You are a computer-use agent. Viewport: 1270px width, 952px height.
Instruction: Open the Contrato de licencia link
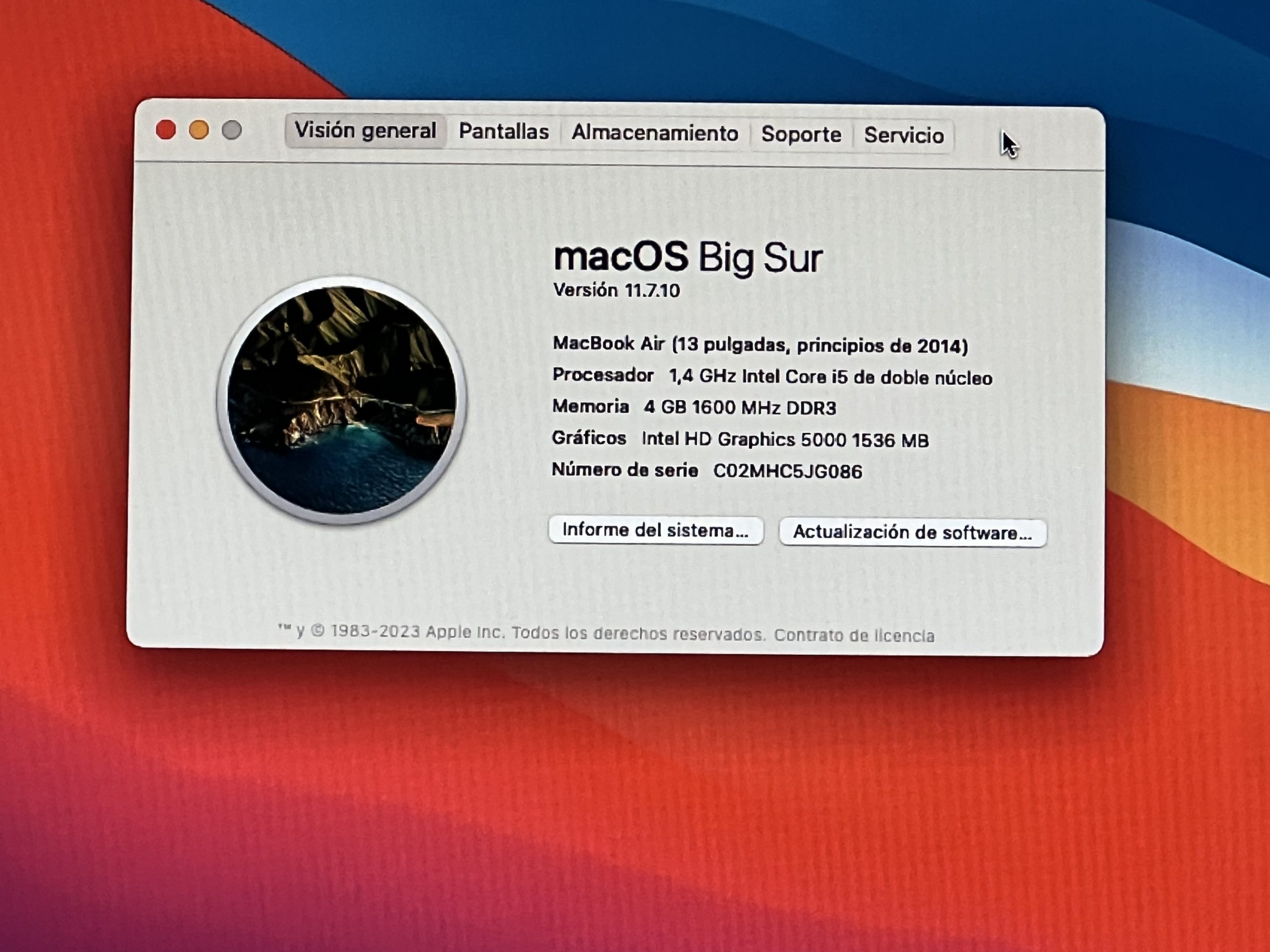pos(854,635)
